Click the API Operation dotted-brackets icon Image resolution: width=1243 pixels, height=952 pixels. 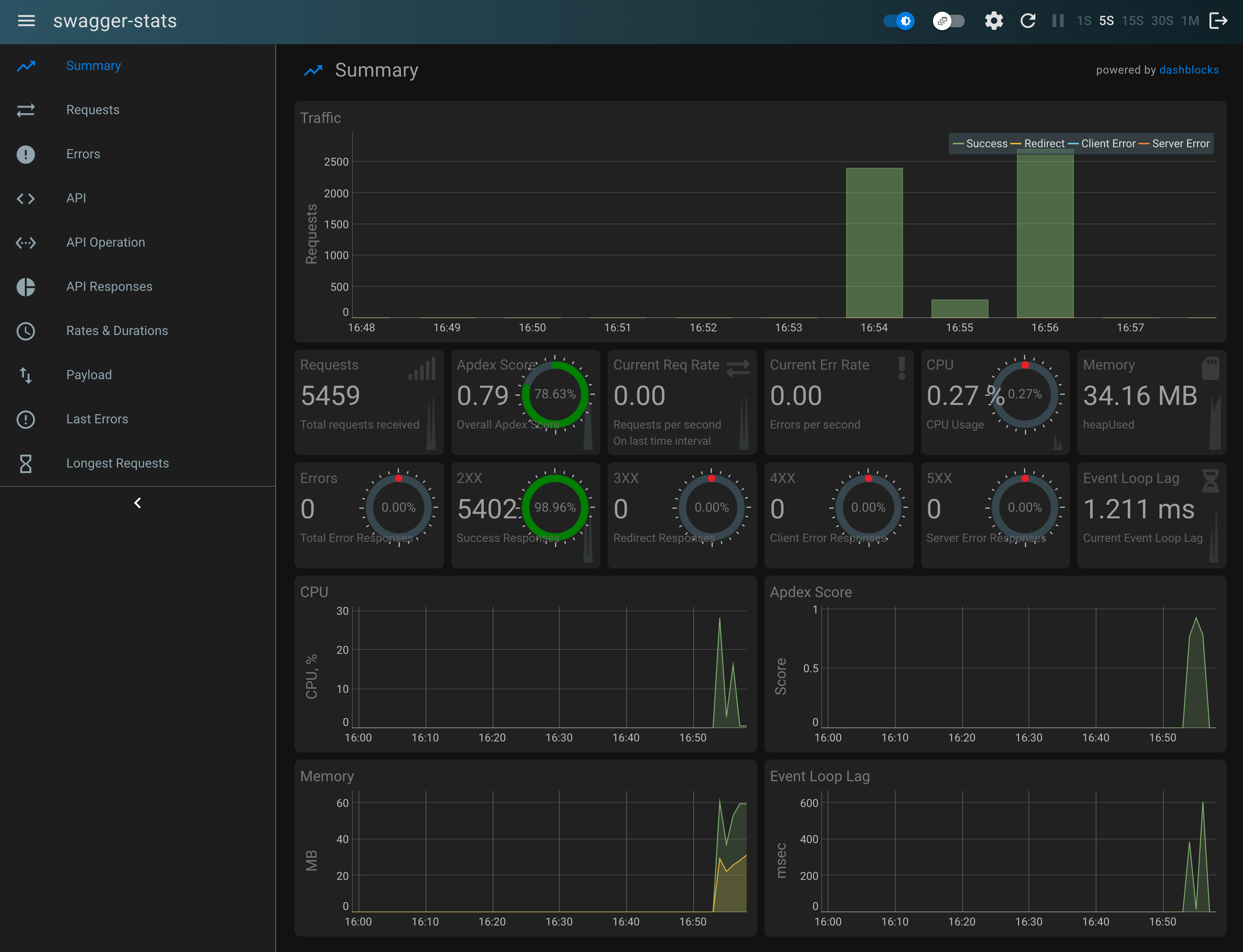(x=25, y=243)
